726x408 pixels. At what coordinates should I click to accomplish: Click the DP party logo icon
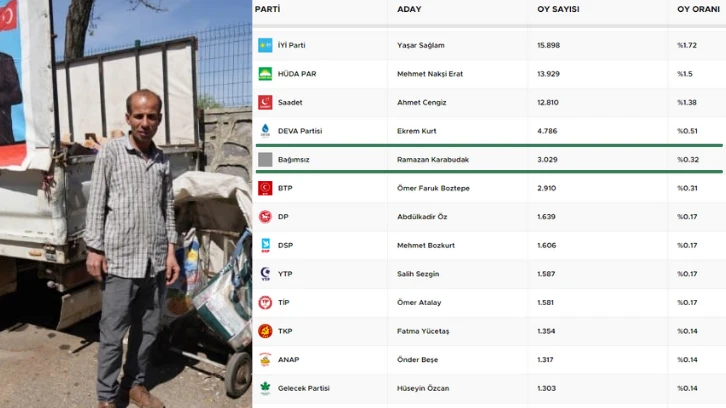point(265,216)
